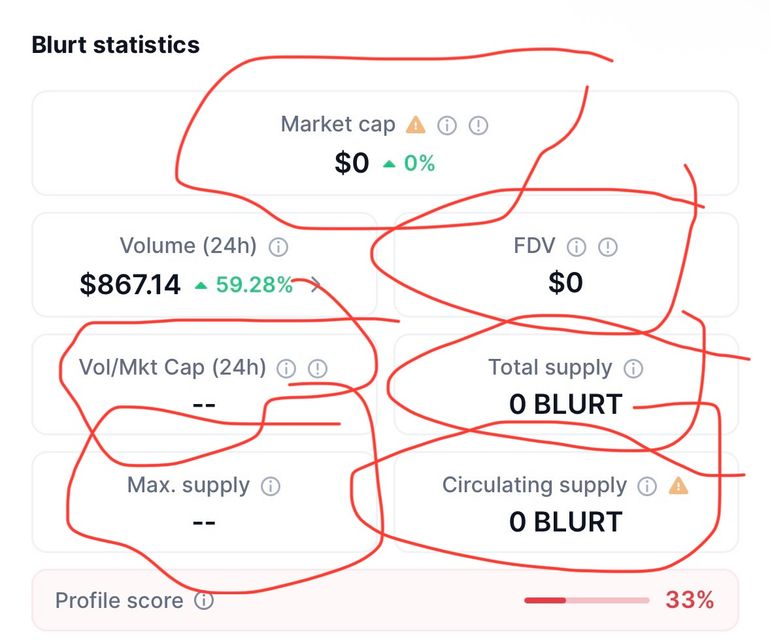Select the $867.14 volume value
Image resolution: width=770 pixels, height=640 pixels.
pos(130,285)
